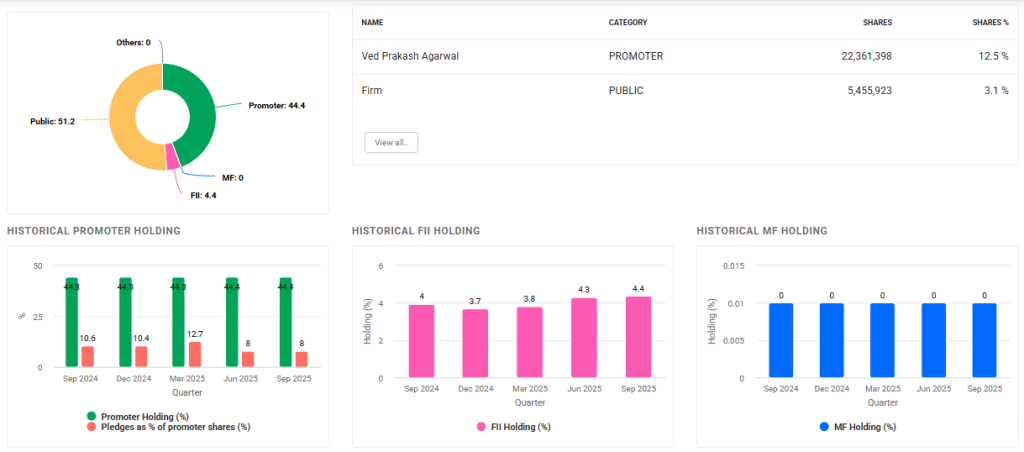The height and width of the screenshot is (452, 1024).
Task: Sort table by NAME column header
Action: pos(372,22)
